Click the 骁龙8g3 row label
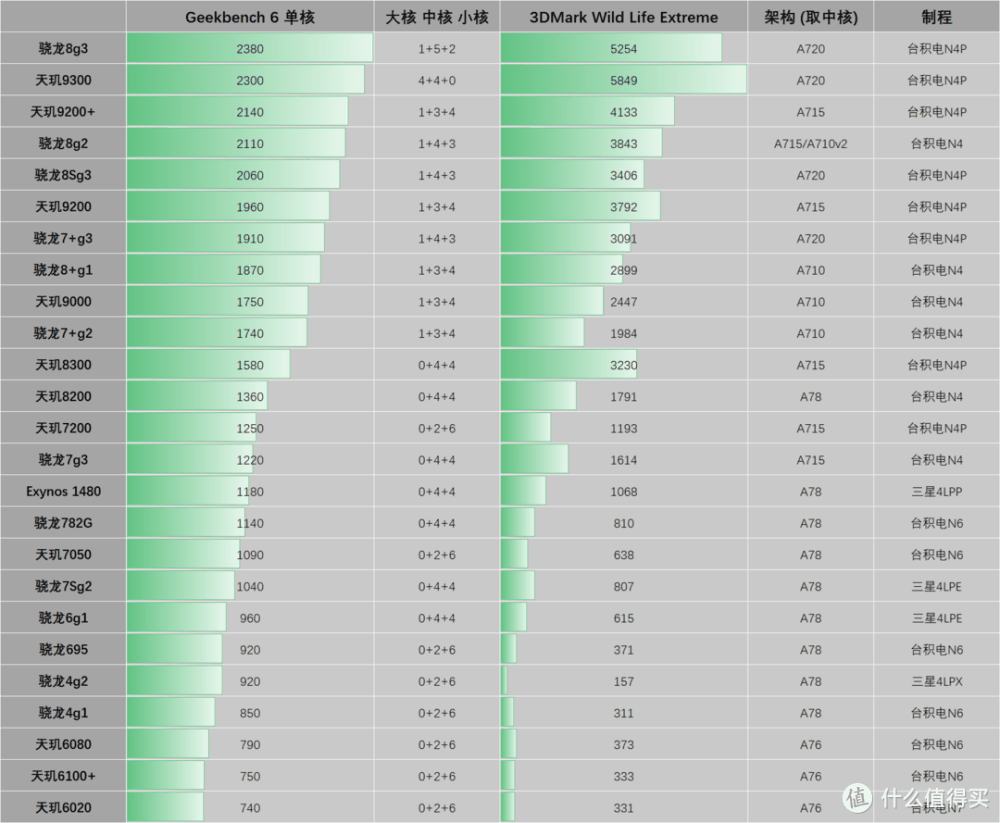 [64, 48]
